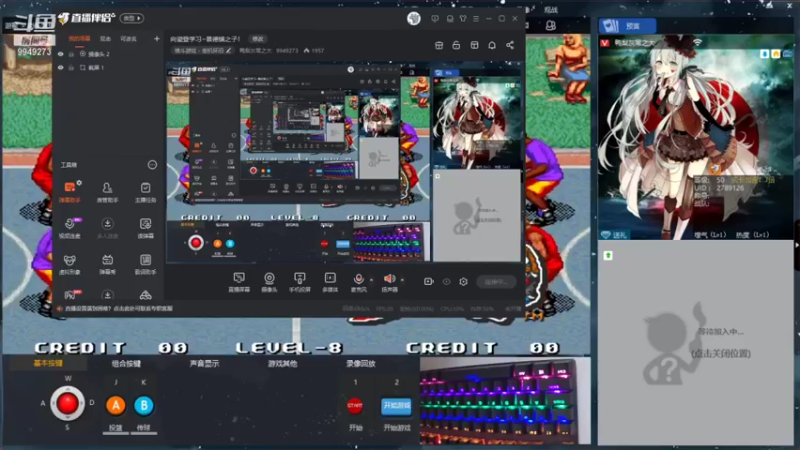Select the first scene tab (orange)

(x=79, y=39)
